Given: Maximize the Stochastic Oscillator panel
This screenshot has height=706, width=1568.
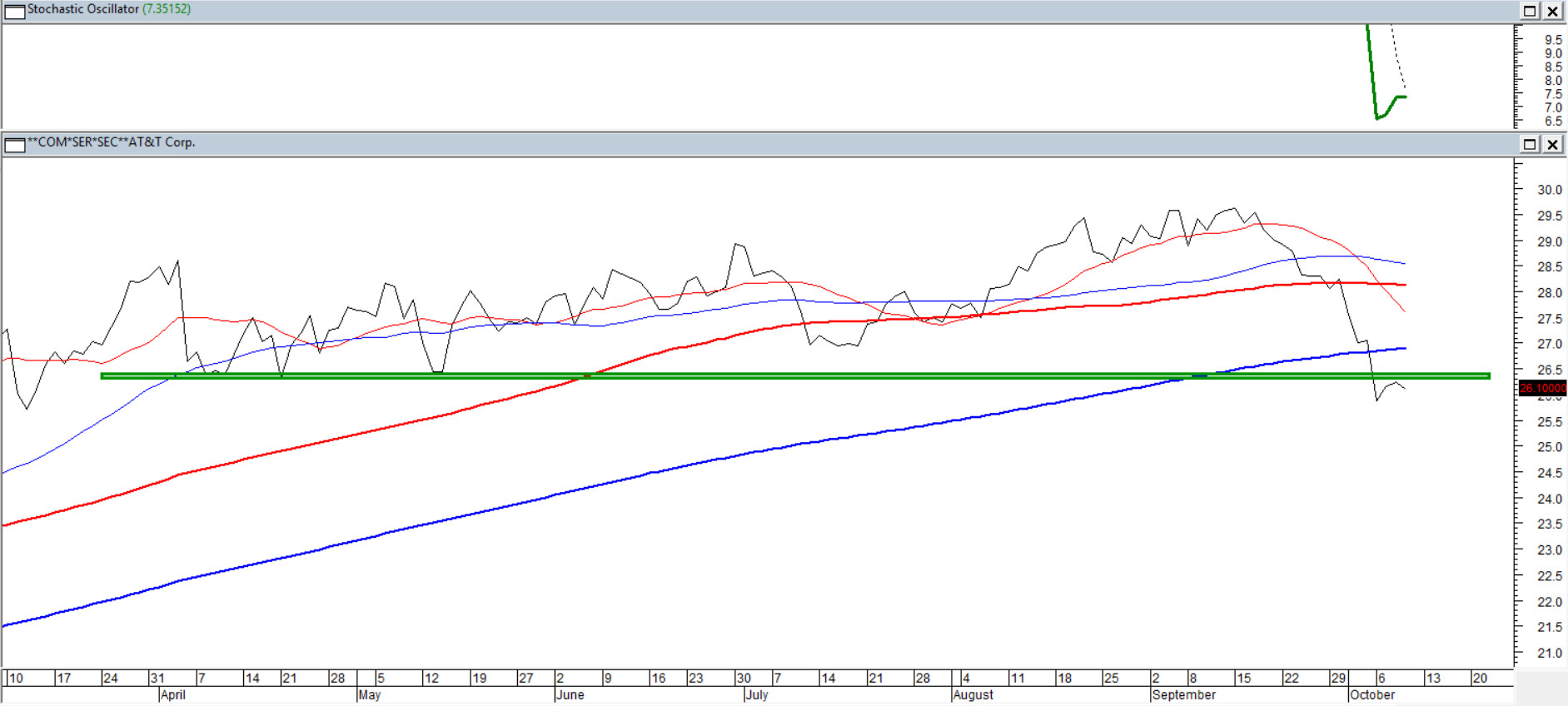Looking at the screenshot, I should click(1530, 11).
